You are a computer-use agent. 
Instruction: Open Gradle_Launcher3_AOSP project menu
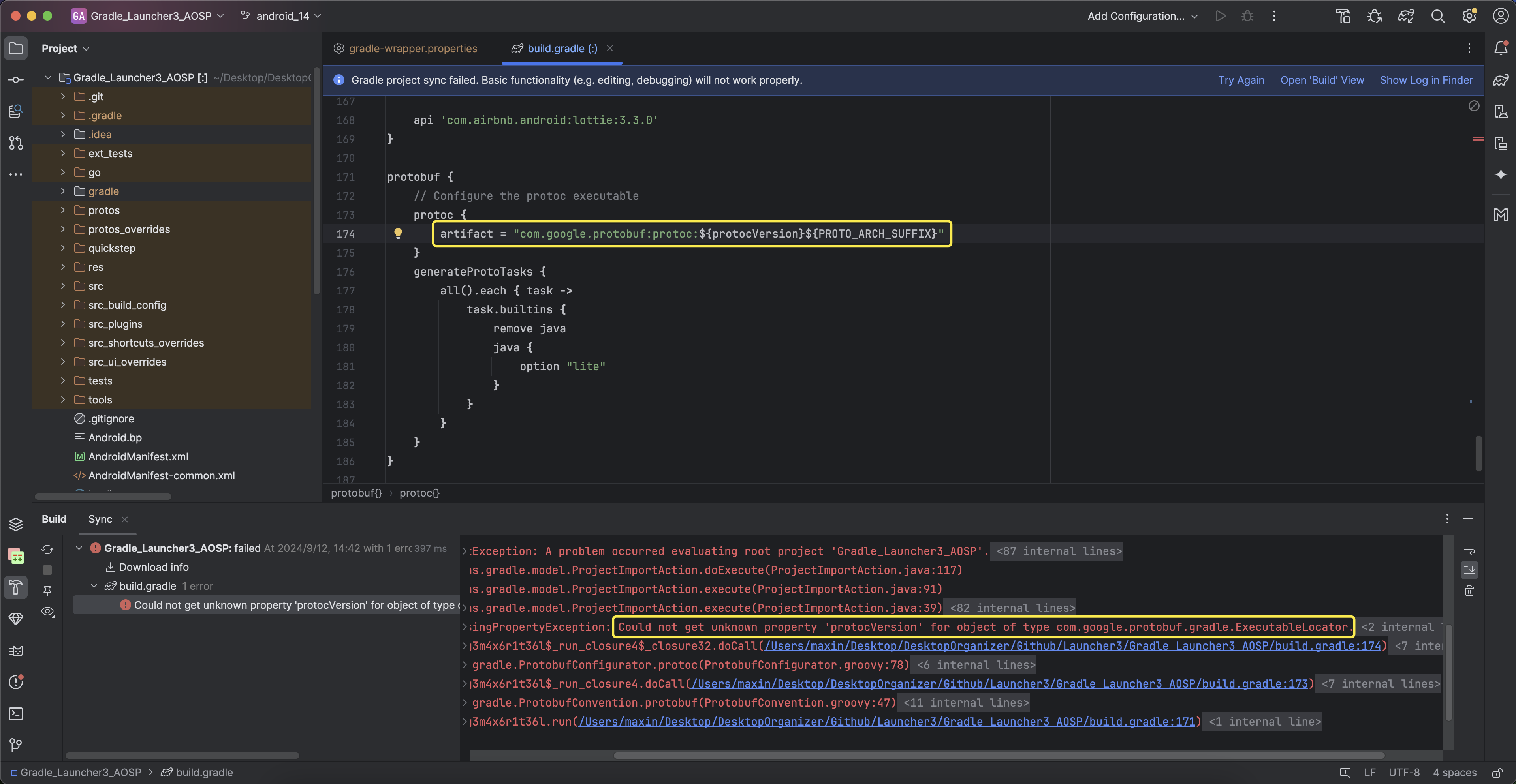pyautogui.click(x=148, y=16)
